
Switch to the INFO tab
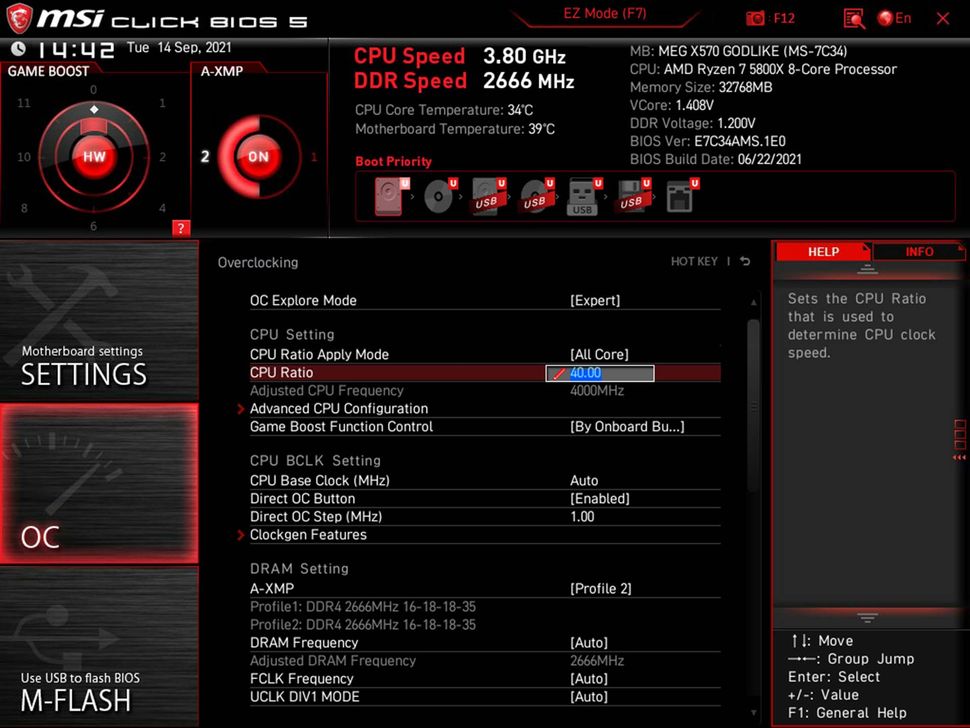(x=918, y=251)
